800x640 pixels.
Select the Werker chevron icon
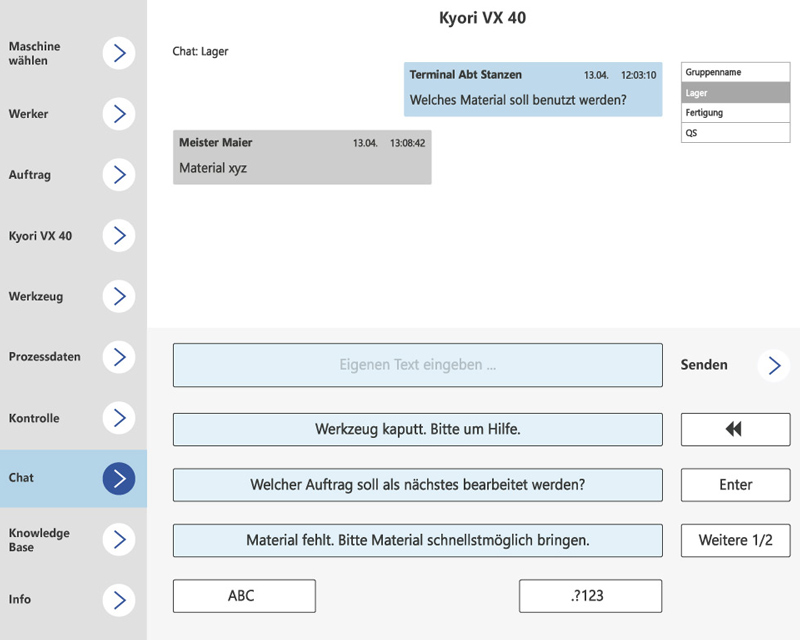118,114
